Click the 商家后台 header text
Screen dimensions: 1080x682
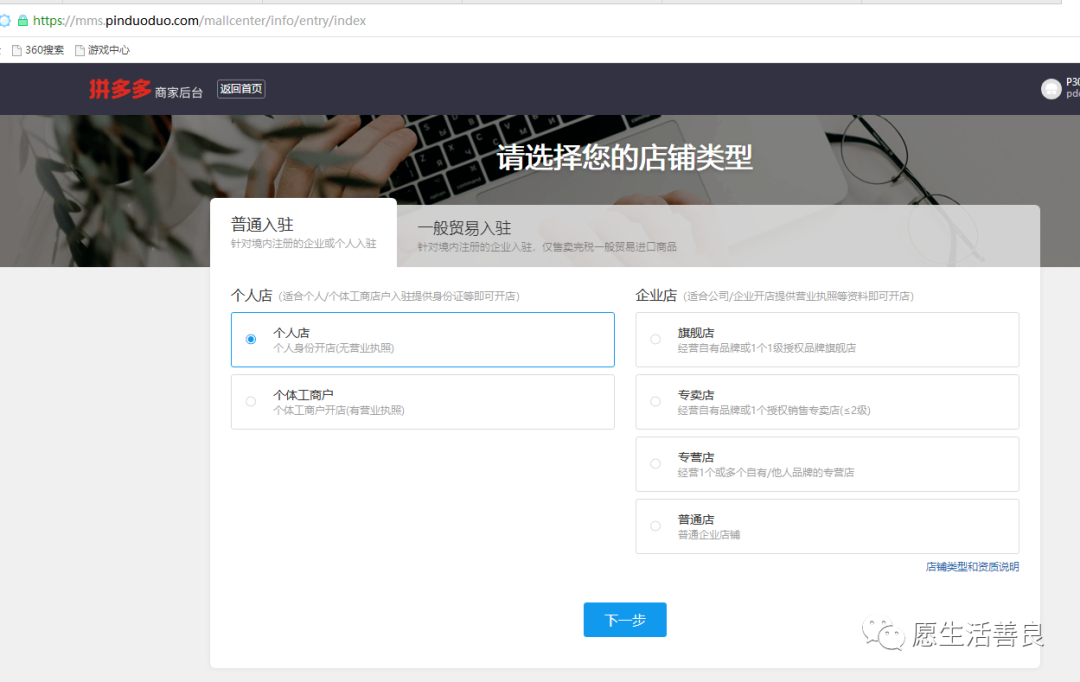(178, 92)
